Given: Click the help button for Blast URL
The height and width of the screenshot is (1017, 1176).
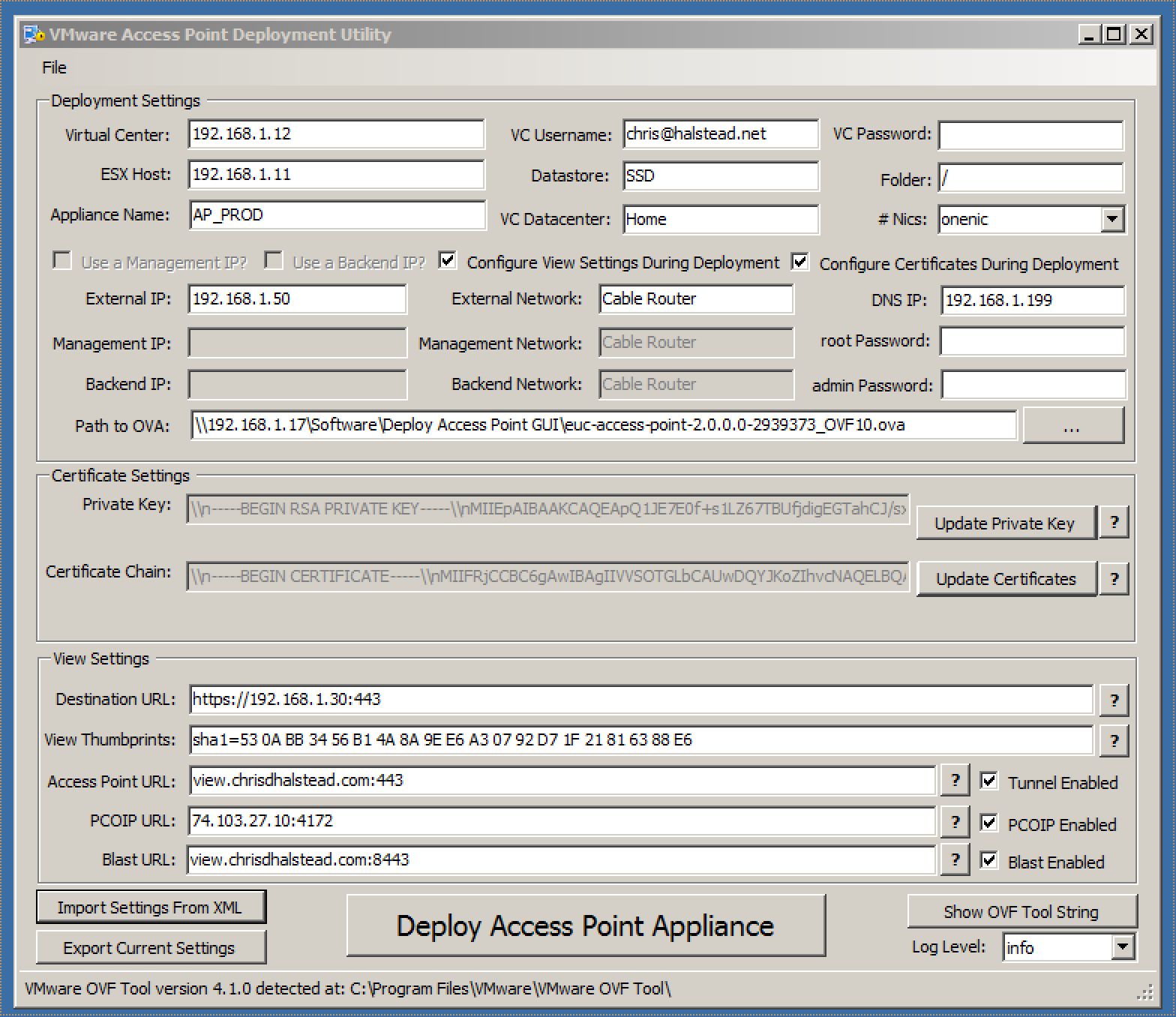Looking at the screenshot, I should point(955,860).
